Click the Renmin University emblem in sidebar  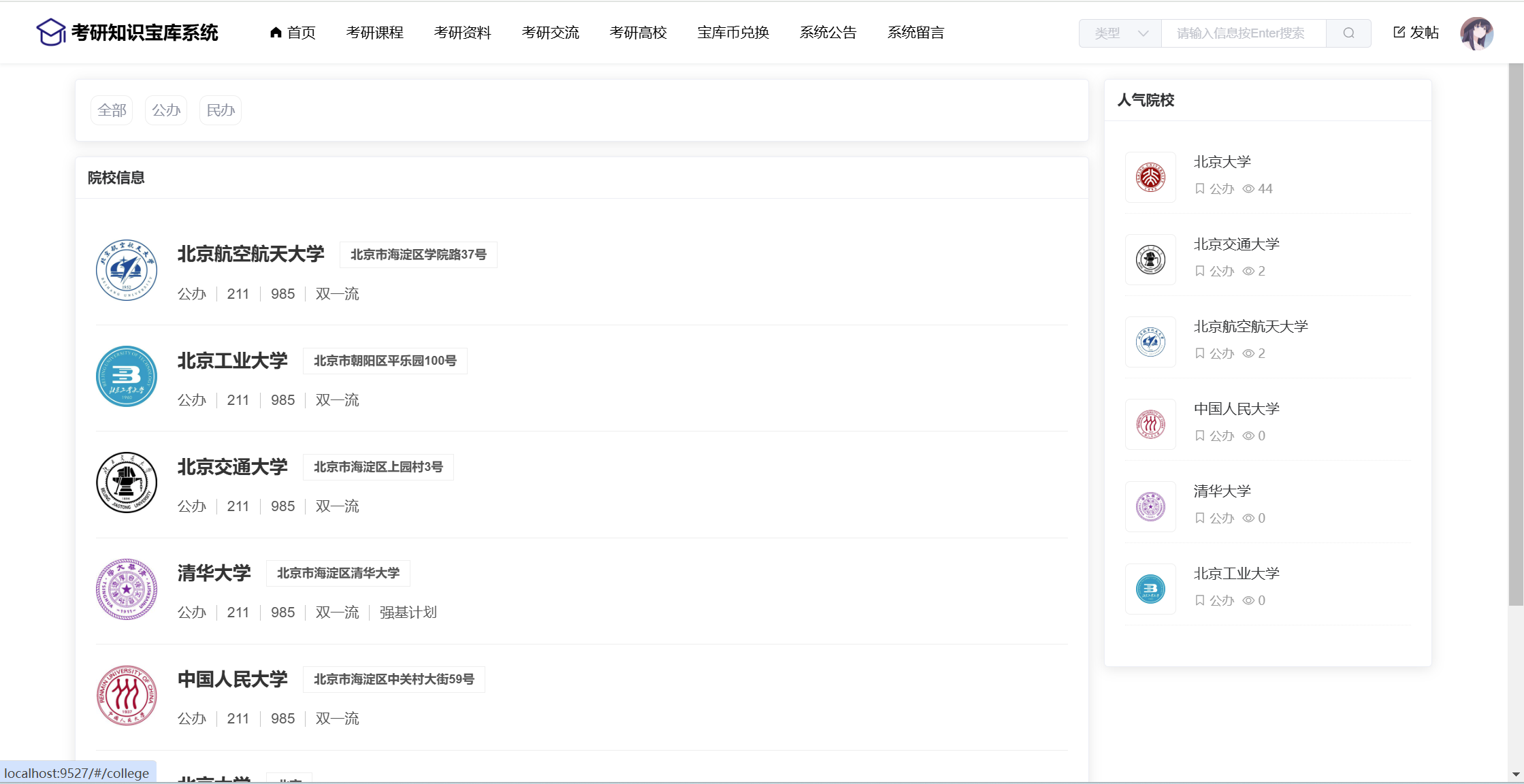tap(1150, 424)
